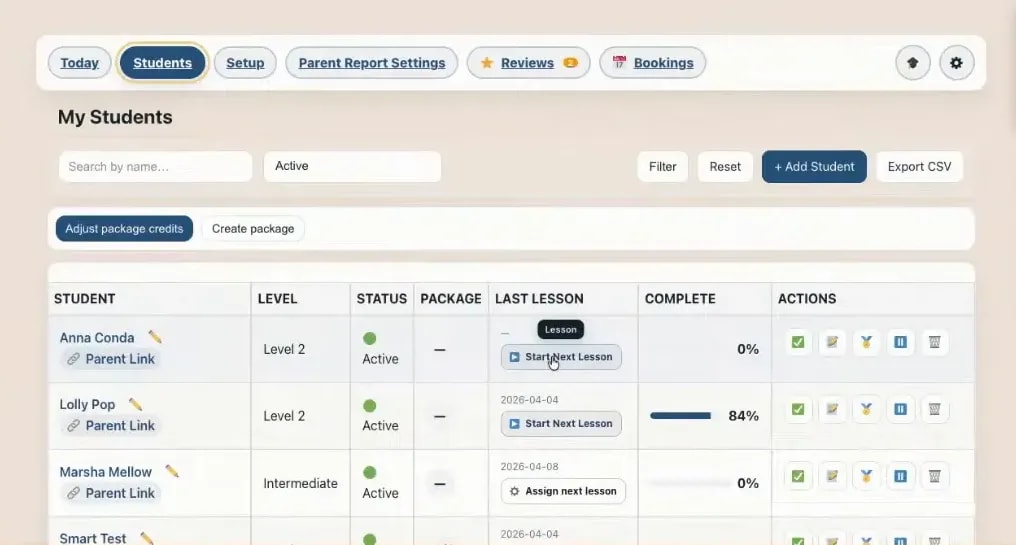Start Next Lesson for Anna Conda
This screenshot has height=545, width=1016.
point(561,357)
